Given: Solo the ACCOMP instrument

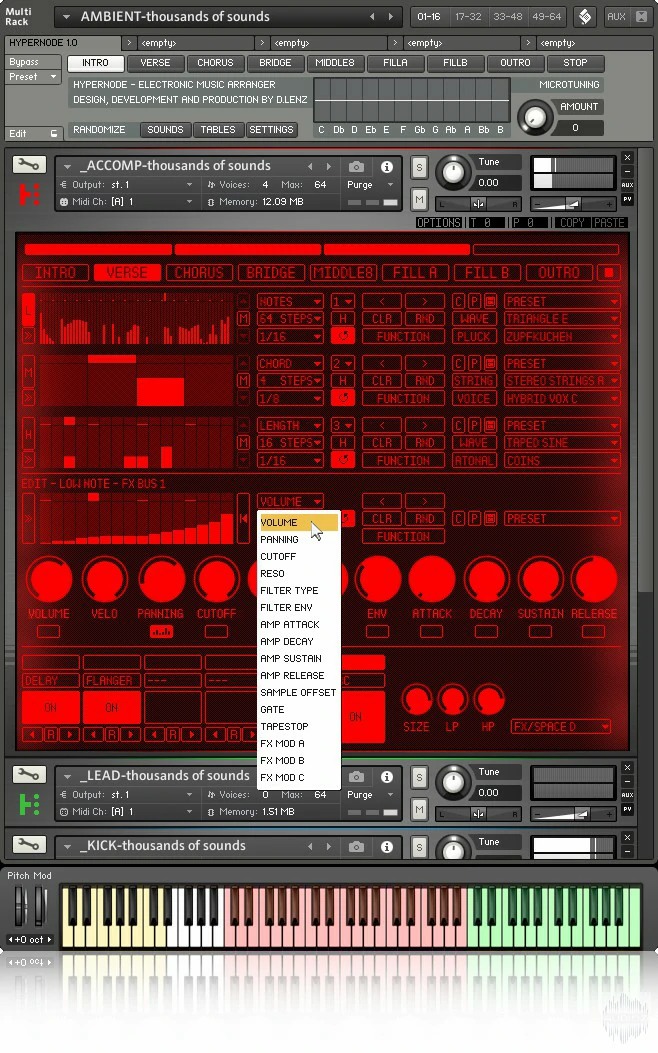Looking at the screenshot, I should coord(419,167).
